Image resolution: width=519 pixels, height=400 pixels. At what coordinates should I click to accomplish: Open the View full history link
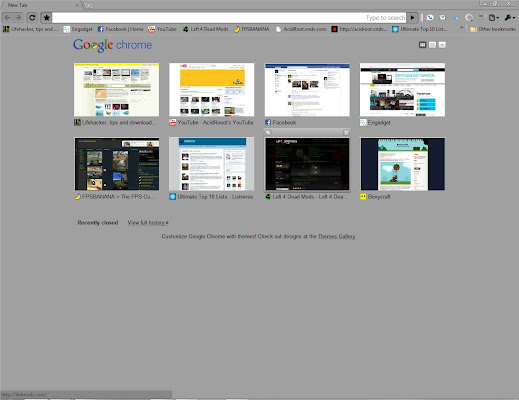(148, 223)
